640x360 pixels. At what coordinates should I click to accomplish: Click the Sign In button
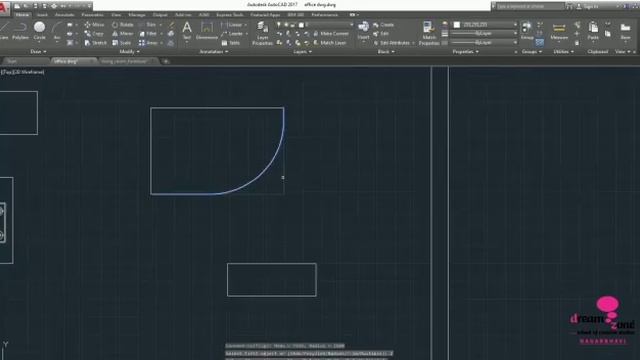click(589, 7)
